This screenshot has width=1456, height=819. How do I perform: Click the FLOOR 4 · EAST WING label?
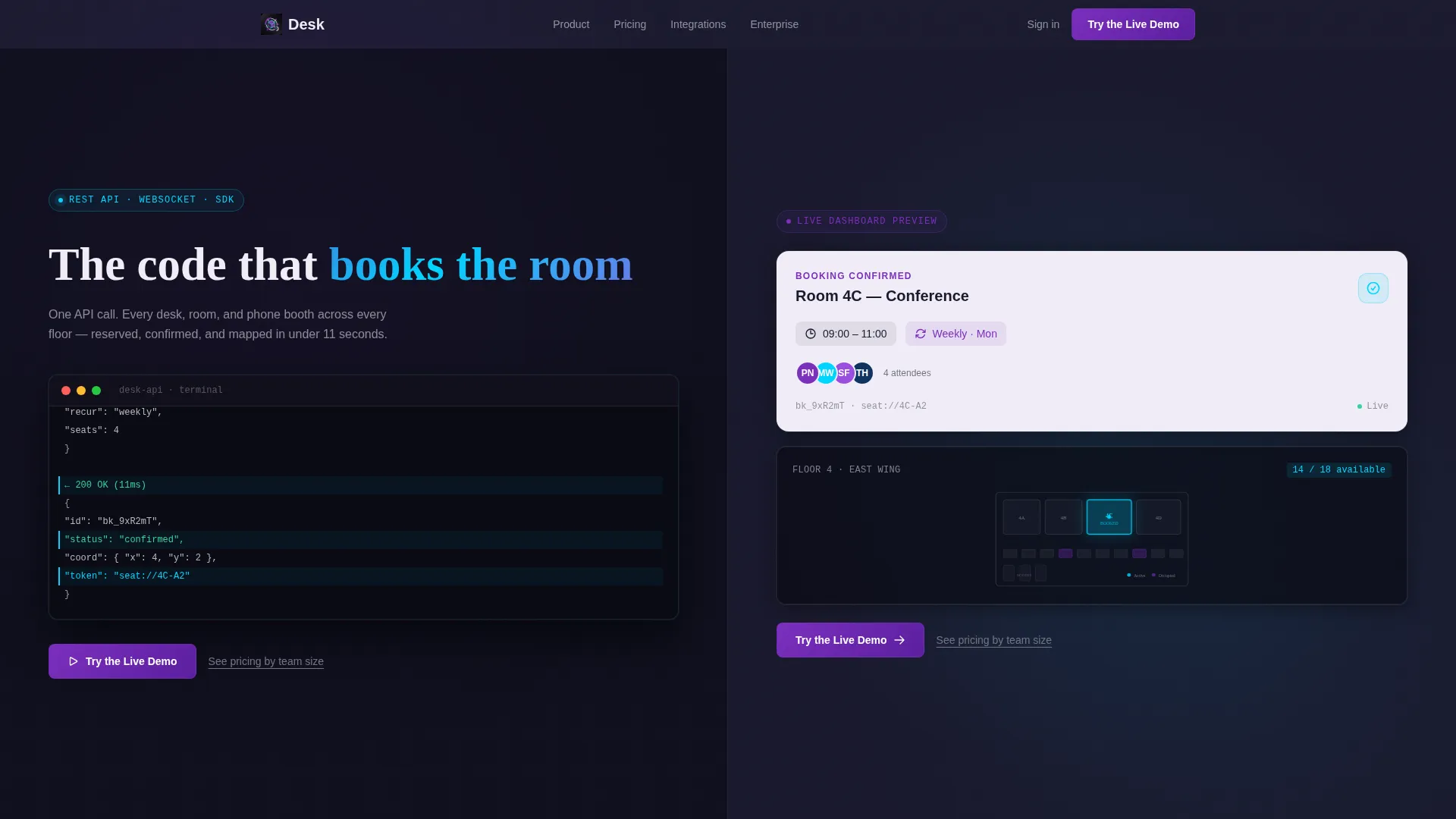coord(846,470)
